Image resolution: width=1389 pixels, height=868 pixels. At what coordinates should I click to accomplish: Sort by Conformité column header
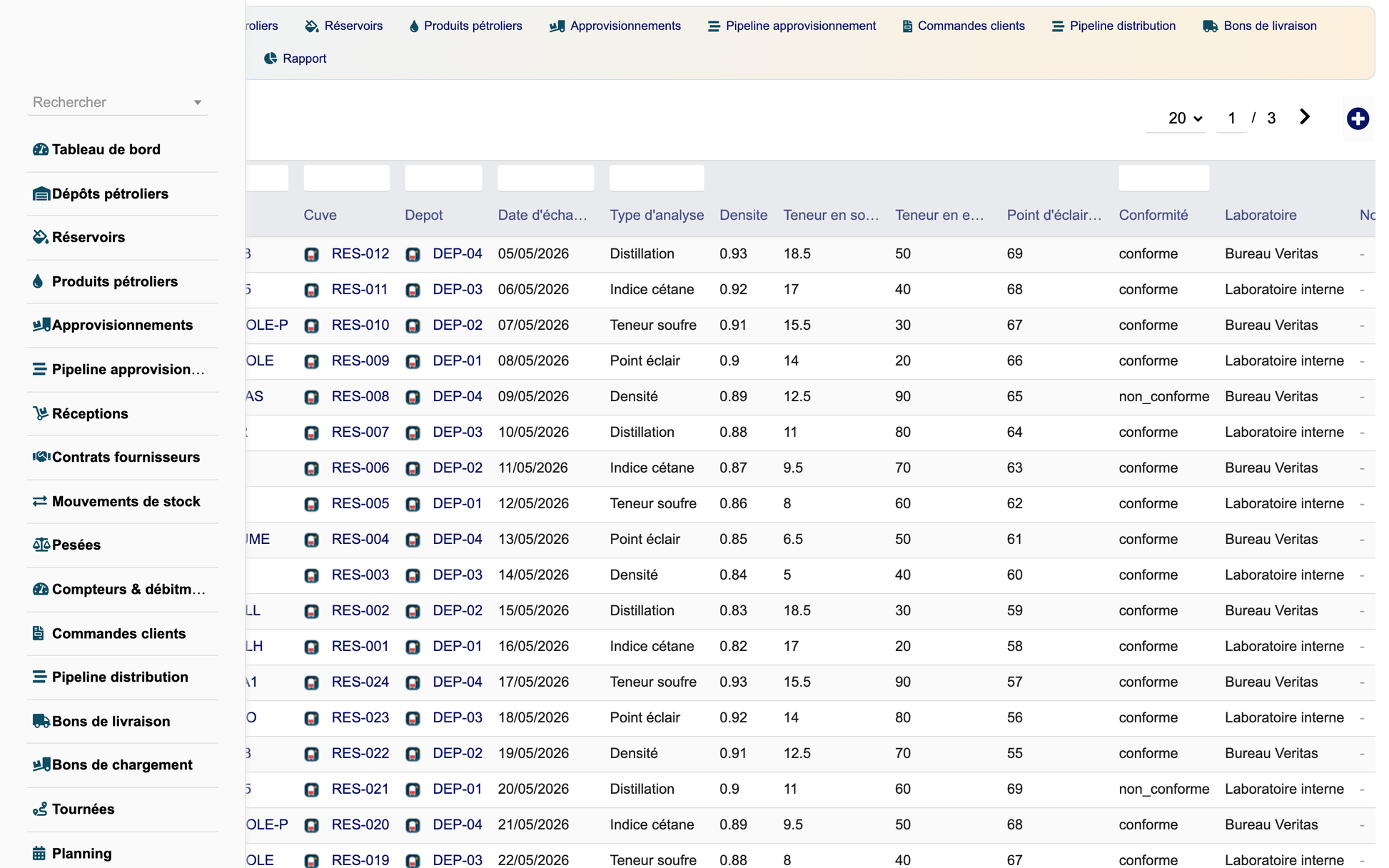(1153, 215)
